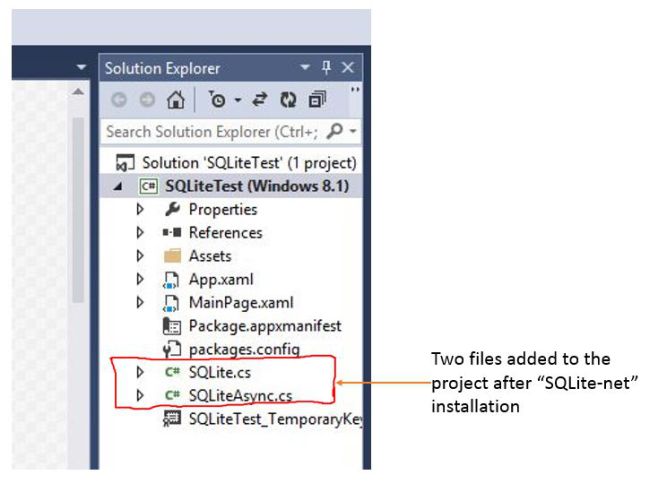
Task: Click the Collapse All icon
Action: coord(317,100)
